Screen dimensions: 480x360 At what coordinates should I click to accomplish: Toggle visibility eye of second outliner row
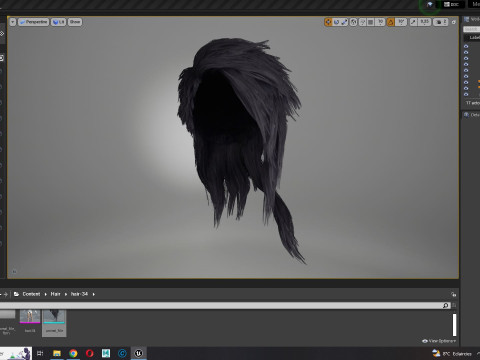(466, 52)
